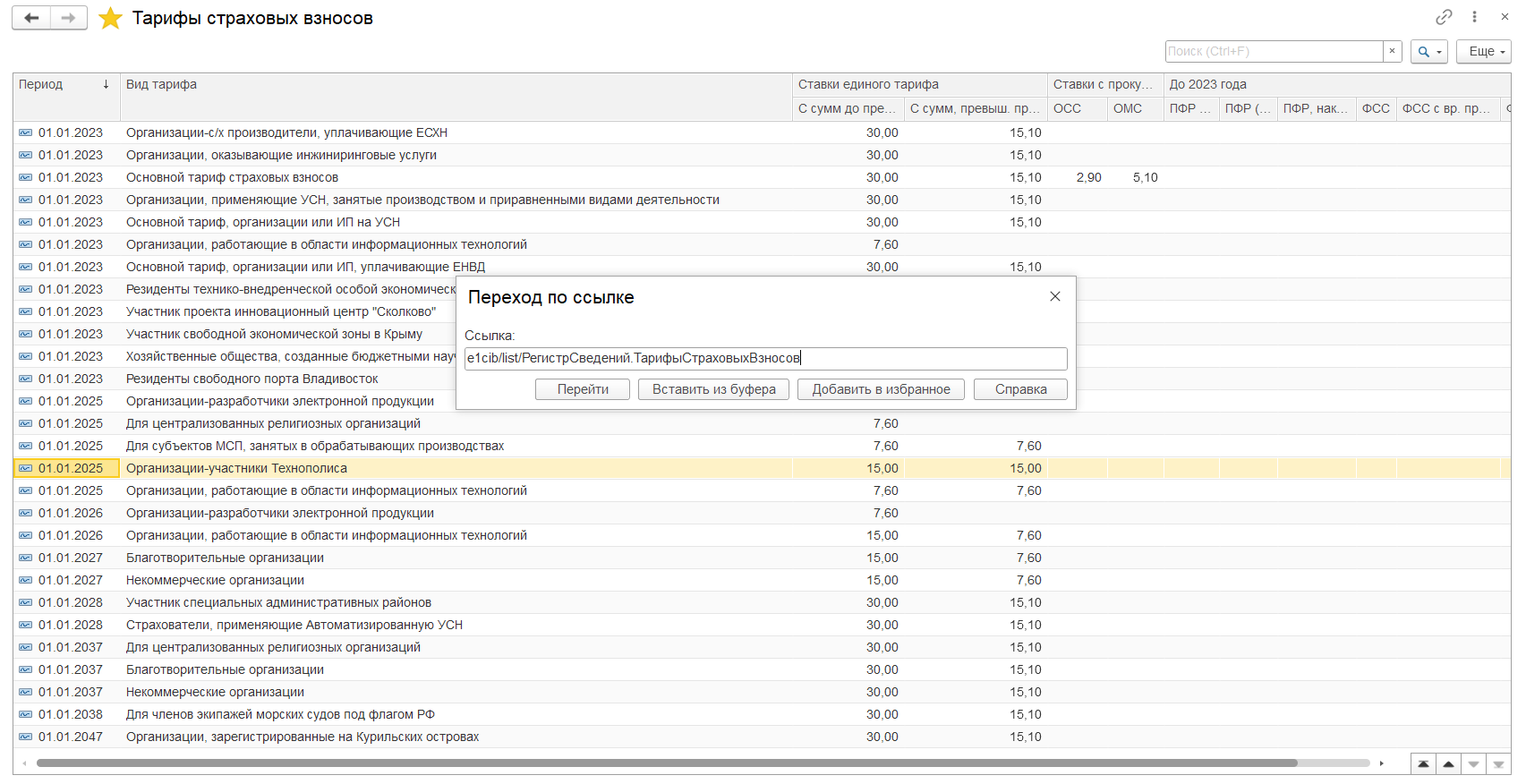The image size is (1526, 784).
Task: Click the horizontal scrollbar of the table
Action: [666, 763]
